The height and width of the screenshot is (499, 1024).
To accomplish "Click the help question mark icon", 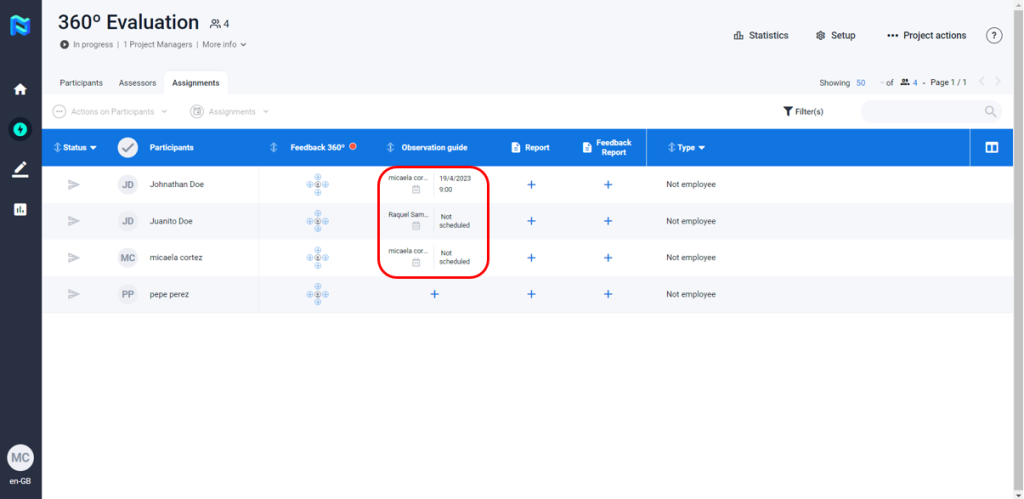I will pos(994,35).
